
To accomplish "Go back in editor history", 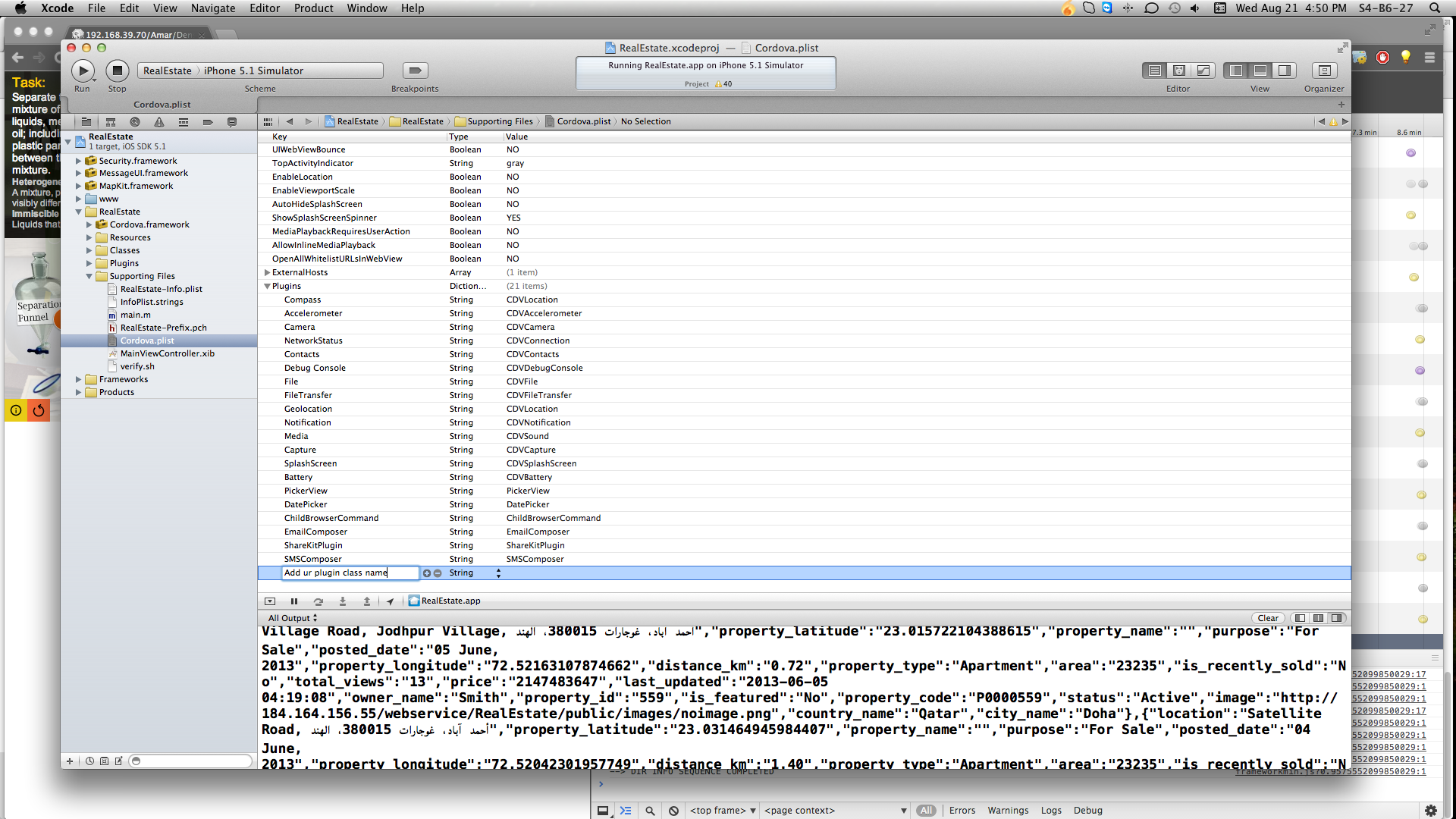I will [x=289, y=121].
